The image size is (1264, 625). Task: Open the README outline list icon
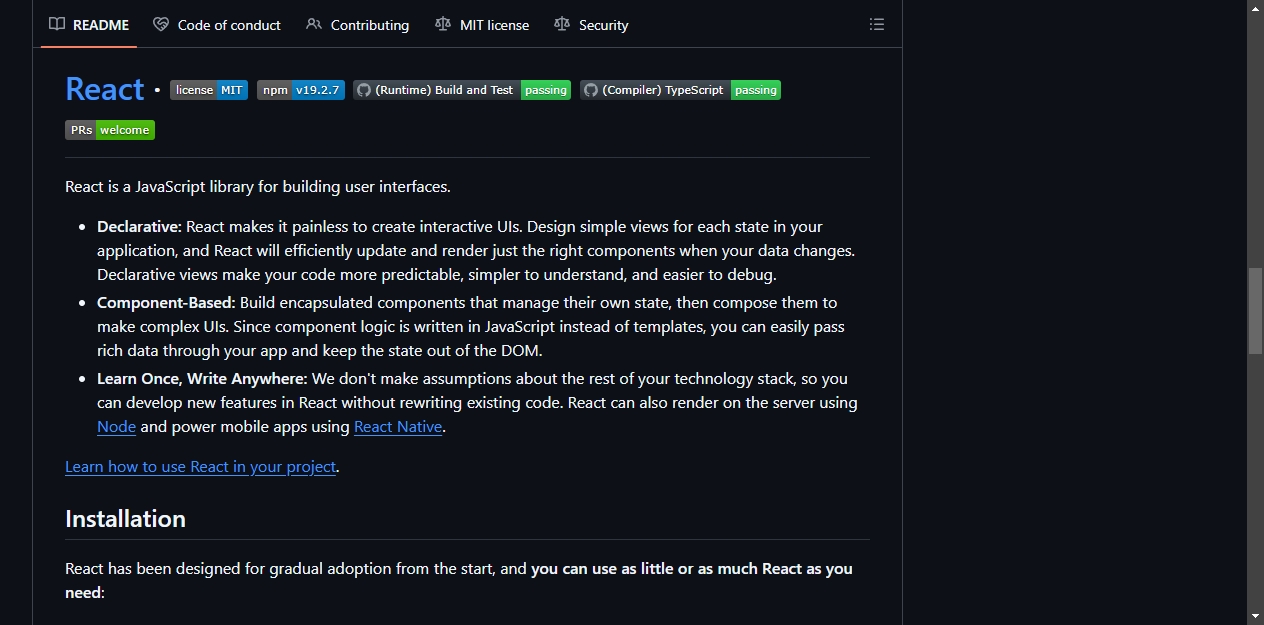[877, 24]
